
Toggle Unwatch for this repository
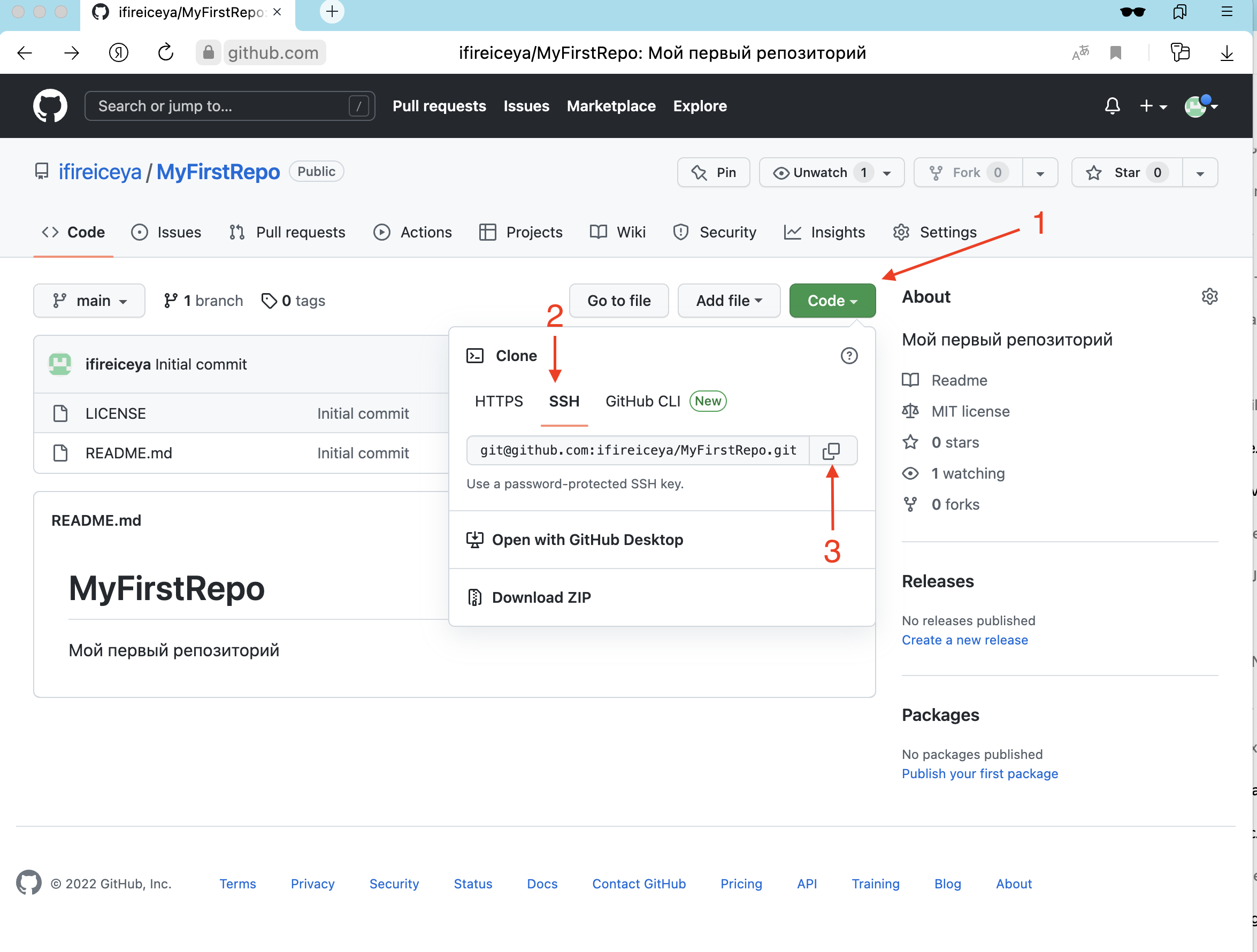819,173
